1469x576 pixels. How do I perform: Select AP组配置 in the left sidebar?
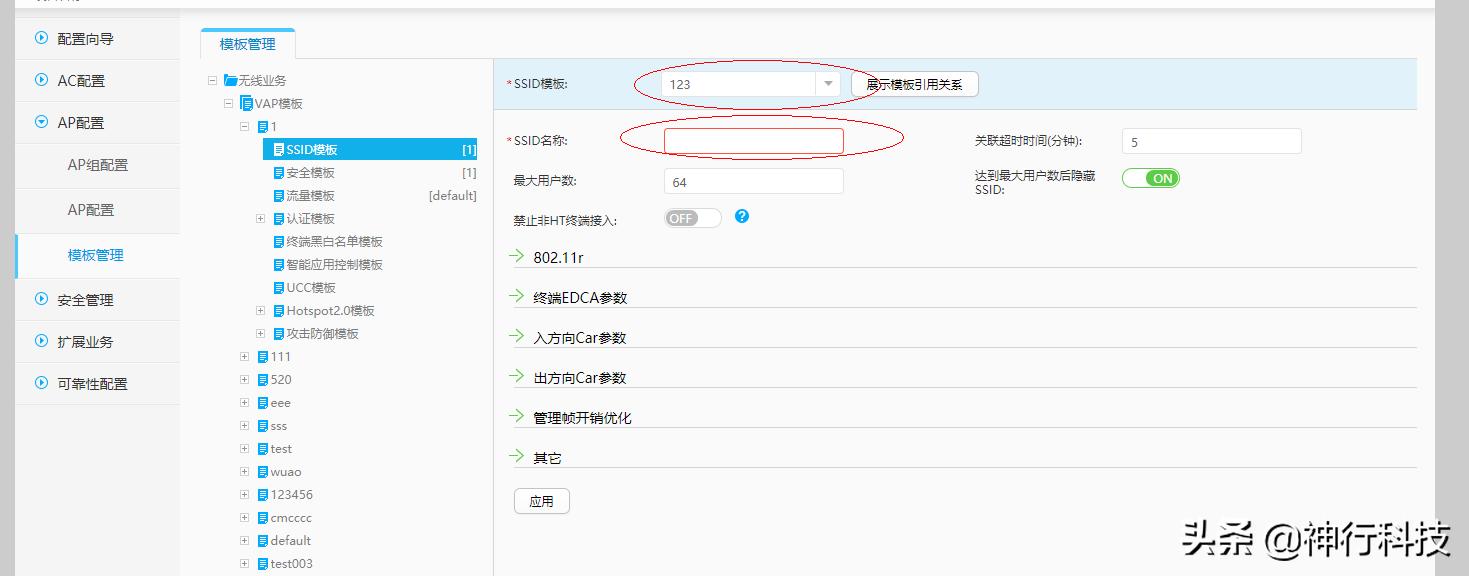point(96,165)
